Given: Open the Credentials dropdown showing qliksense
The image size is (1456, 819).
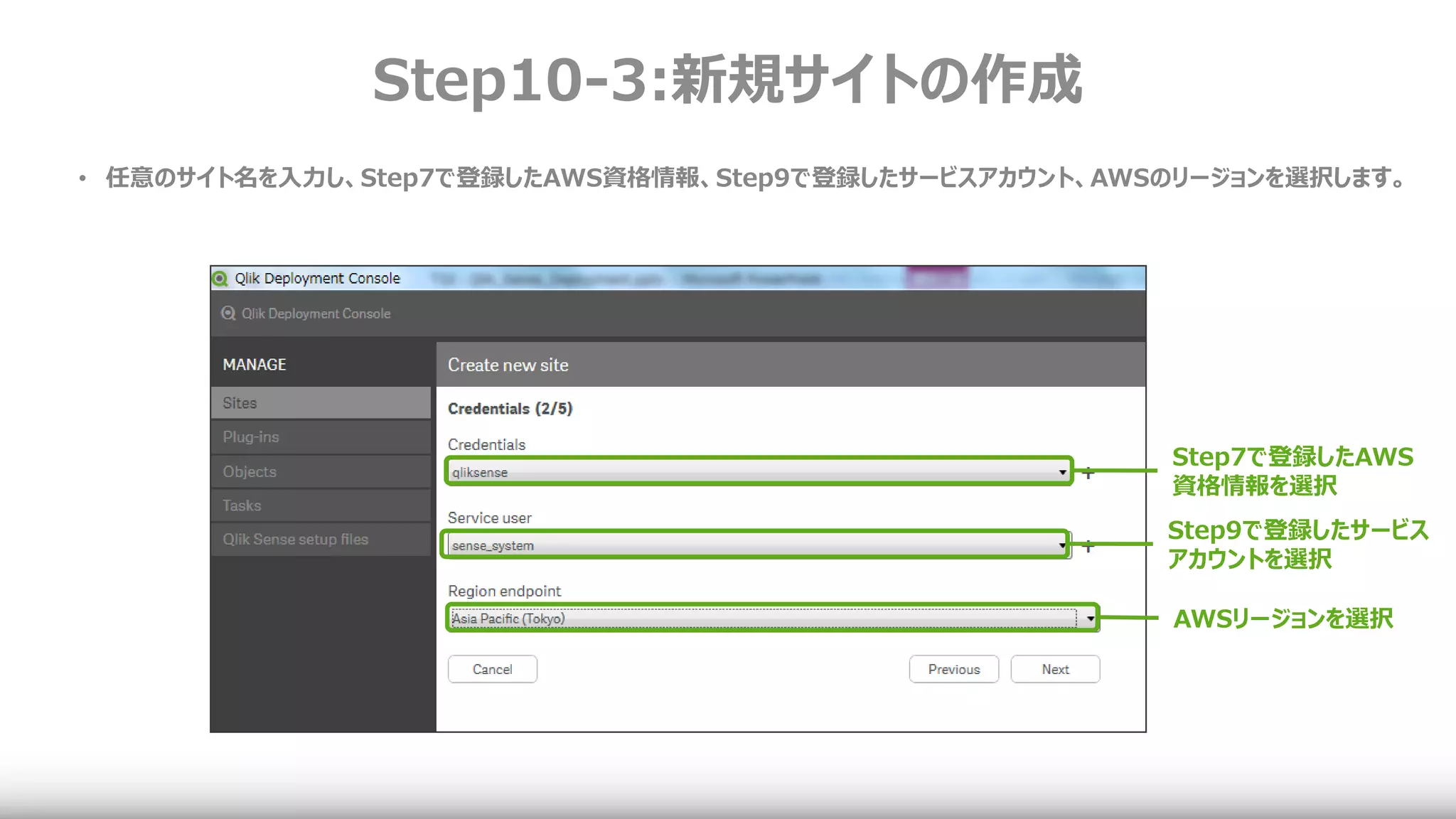Looking at the screenshot, I should pyautogui.click(x=759, y=472).
